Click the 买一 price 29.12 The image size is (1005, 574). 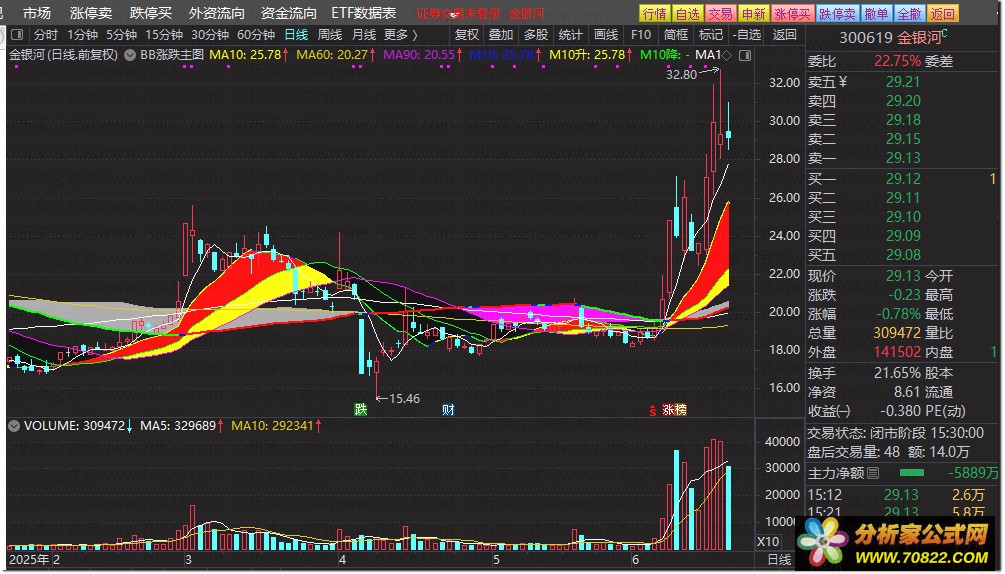[903, 179]
